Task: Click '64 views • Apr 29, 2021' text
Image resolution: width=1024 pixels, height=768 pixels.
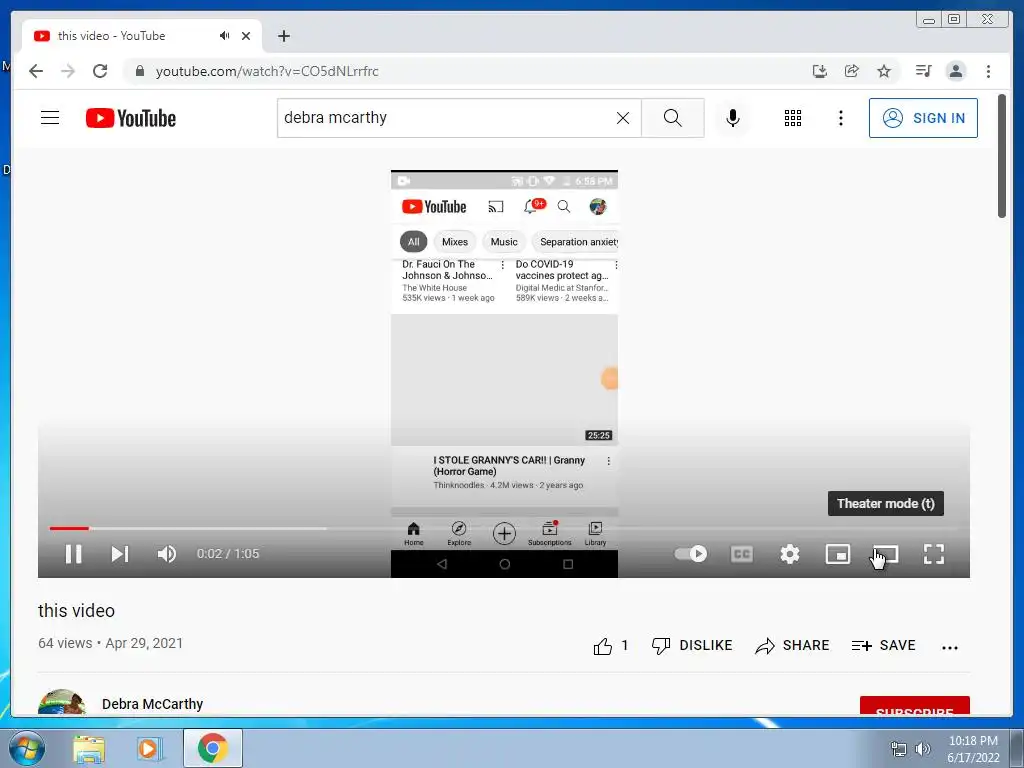Action: pos(110,643)
